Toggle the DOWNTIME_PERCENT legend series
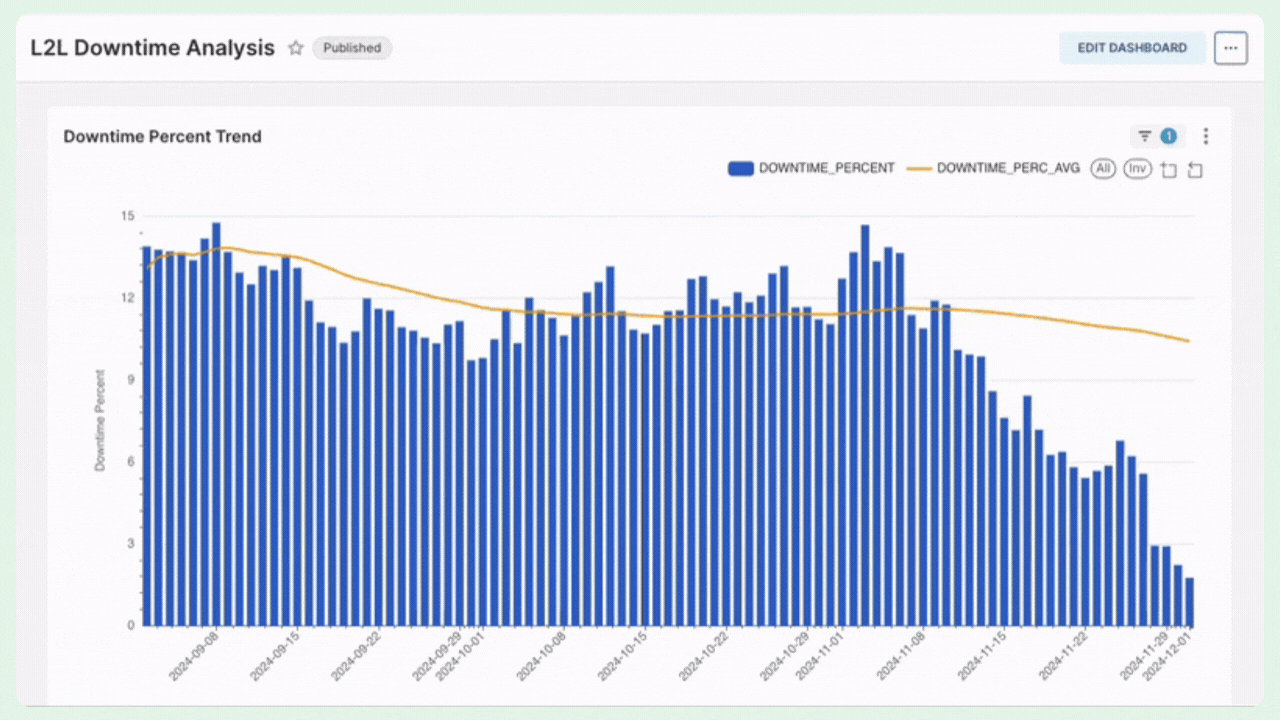The image size is (1280, 720). (x=811, y=168)
